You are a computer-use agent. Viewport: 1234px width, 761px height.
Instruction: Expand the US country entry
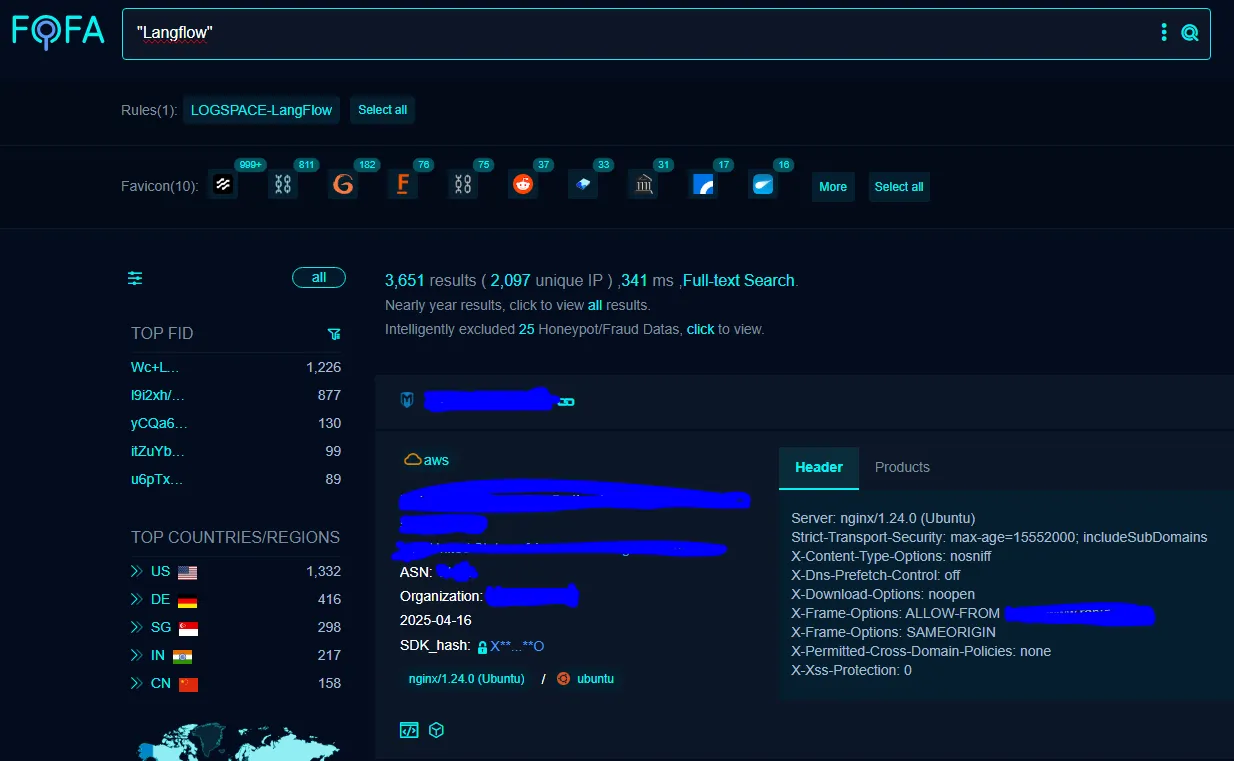click(x=134, y=571)
